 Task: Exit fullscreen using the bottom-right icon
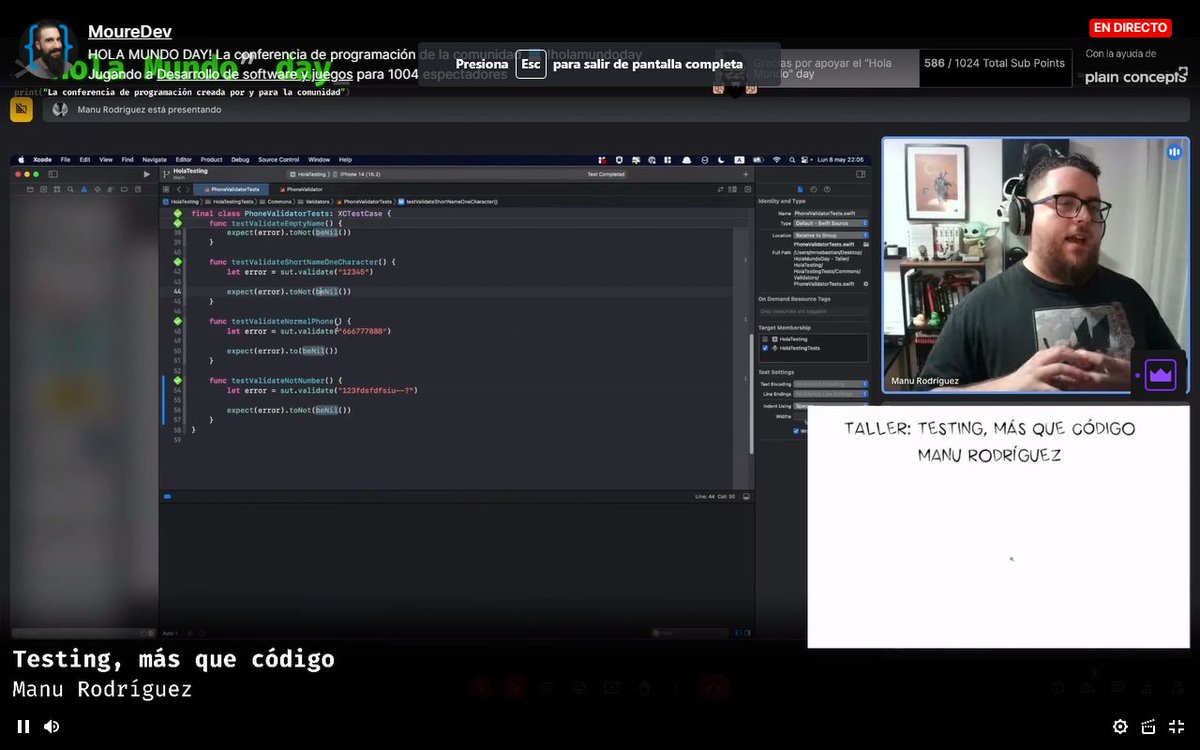[1177, 727]
